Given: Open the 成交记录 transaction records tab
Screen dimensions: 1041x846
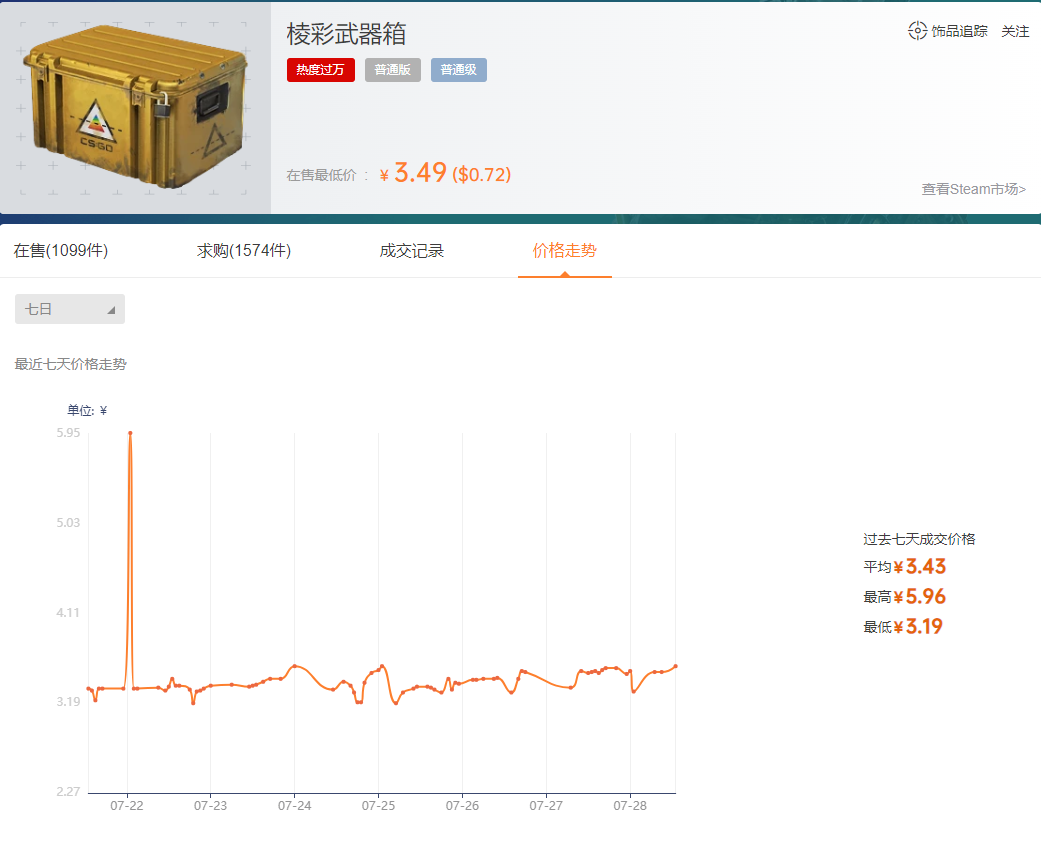Looking at the screenshot, I should point(413,251).
